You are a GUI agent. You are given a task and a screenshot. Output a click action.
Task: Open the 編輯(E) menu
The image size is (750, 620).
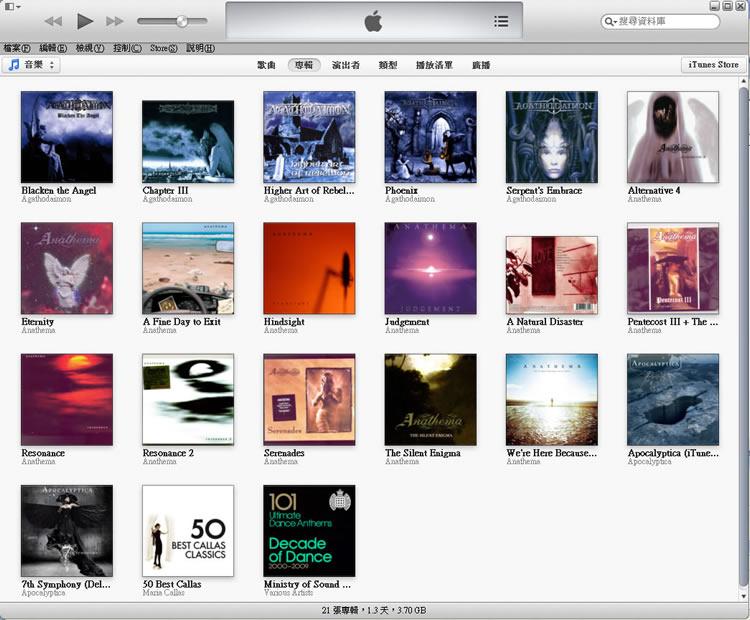[53, 48]
